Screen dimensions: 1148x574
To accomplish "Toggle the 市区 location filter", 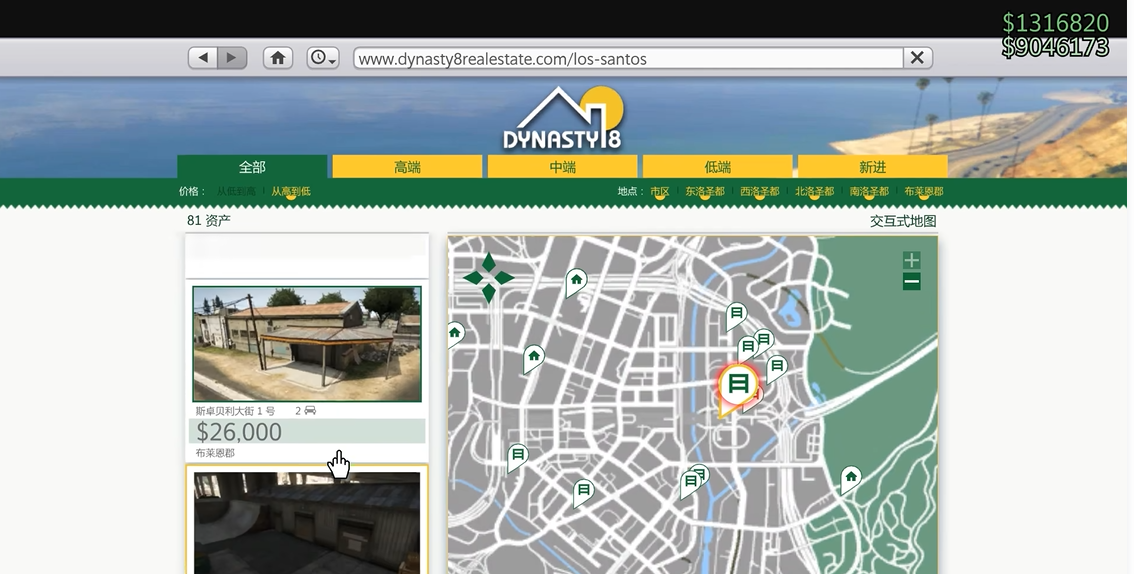I will click(x=660, y=191).
